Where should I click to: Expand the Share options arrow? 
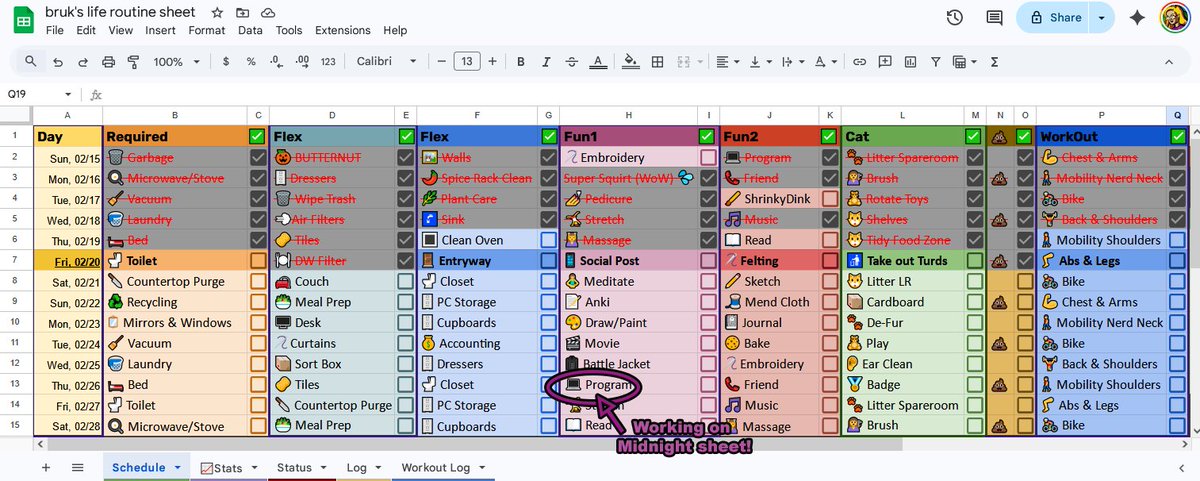[x=1102, y=17]
